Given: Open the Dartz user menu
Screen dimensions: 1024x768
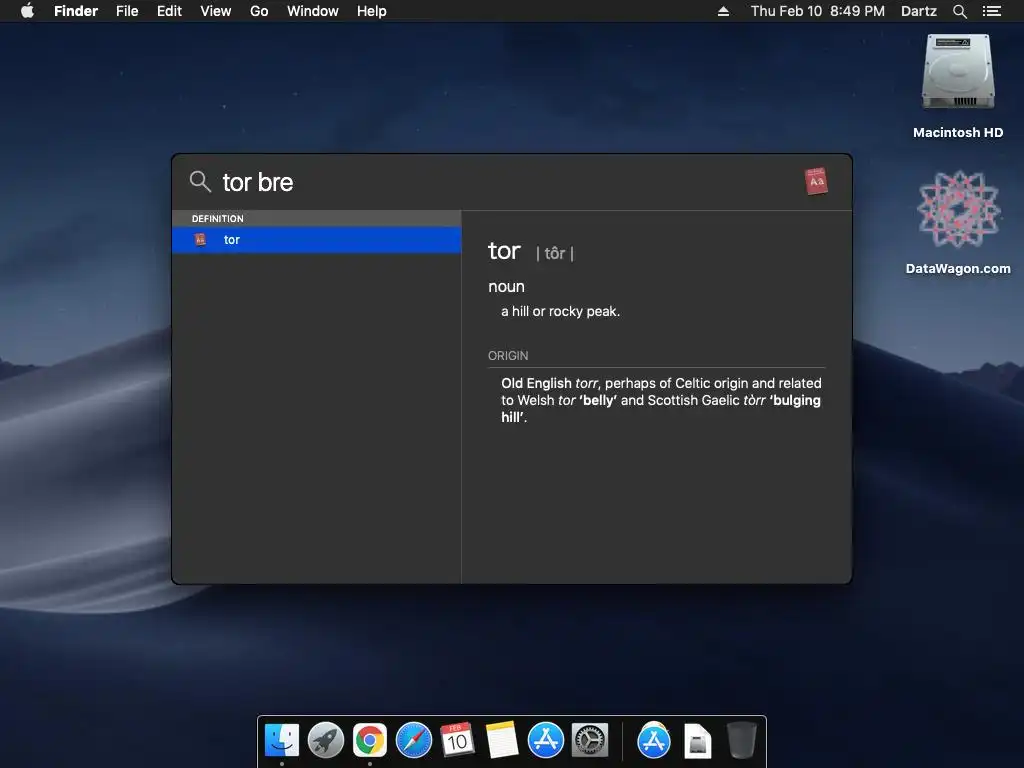Looking at the screenshot, I should [919, 11].
